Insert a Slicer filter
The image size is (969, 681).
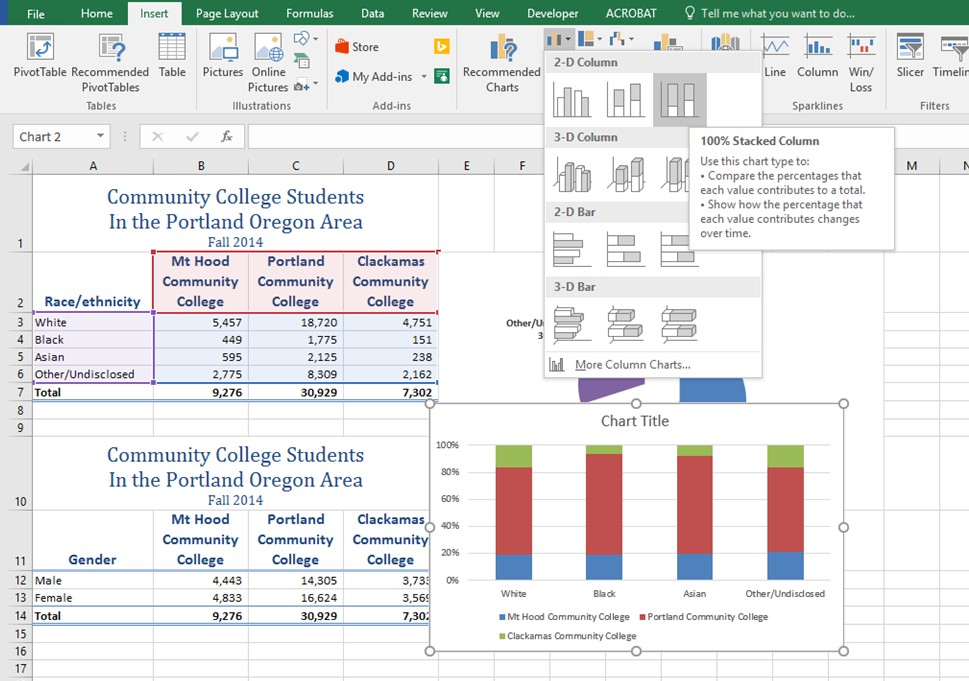tap(910, 56)
